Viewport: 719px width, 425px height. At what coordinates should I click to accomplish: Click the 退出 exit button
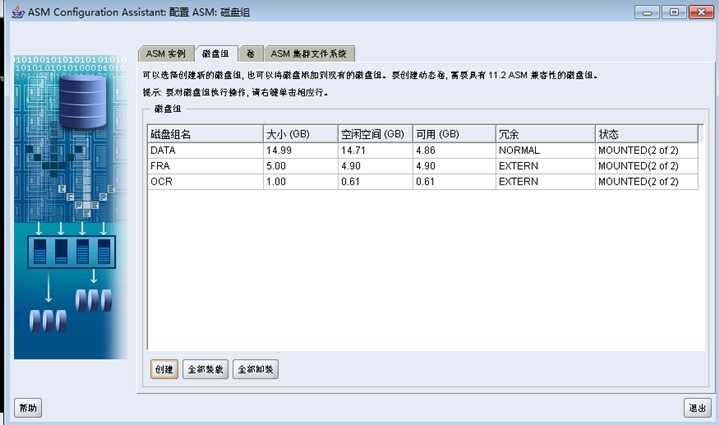pyautogui.click(x=697, y=408)
